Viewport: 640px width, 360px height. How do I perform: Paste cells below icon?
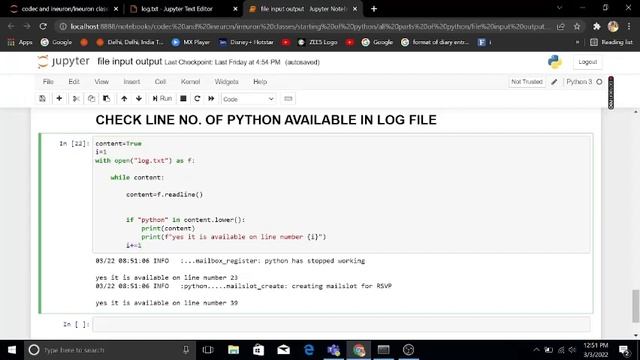tap(106, 99)
